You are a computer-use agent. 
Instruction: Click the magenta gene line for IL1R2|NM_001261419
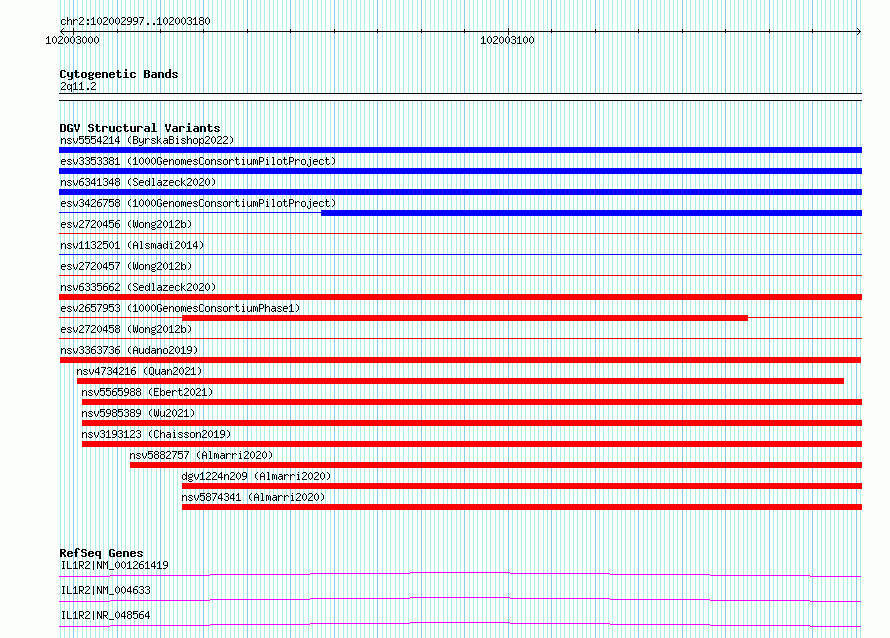pyautogui.click(x=460, y=574)
